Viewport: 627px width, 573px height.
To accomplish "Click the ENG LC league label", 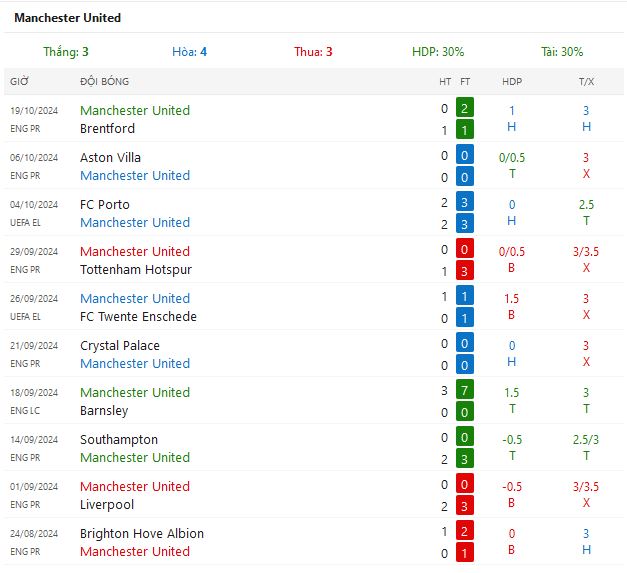I will (25, 411).
